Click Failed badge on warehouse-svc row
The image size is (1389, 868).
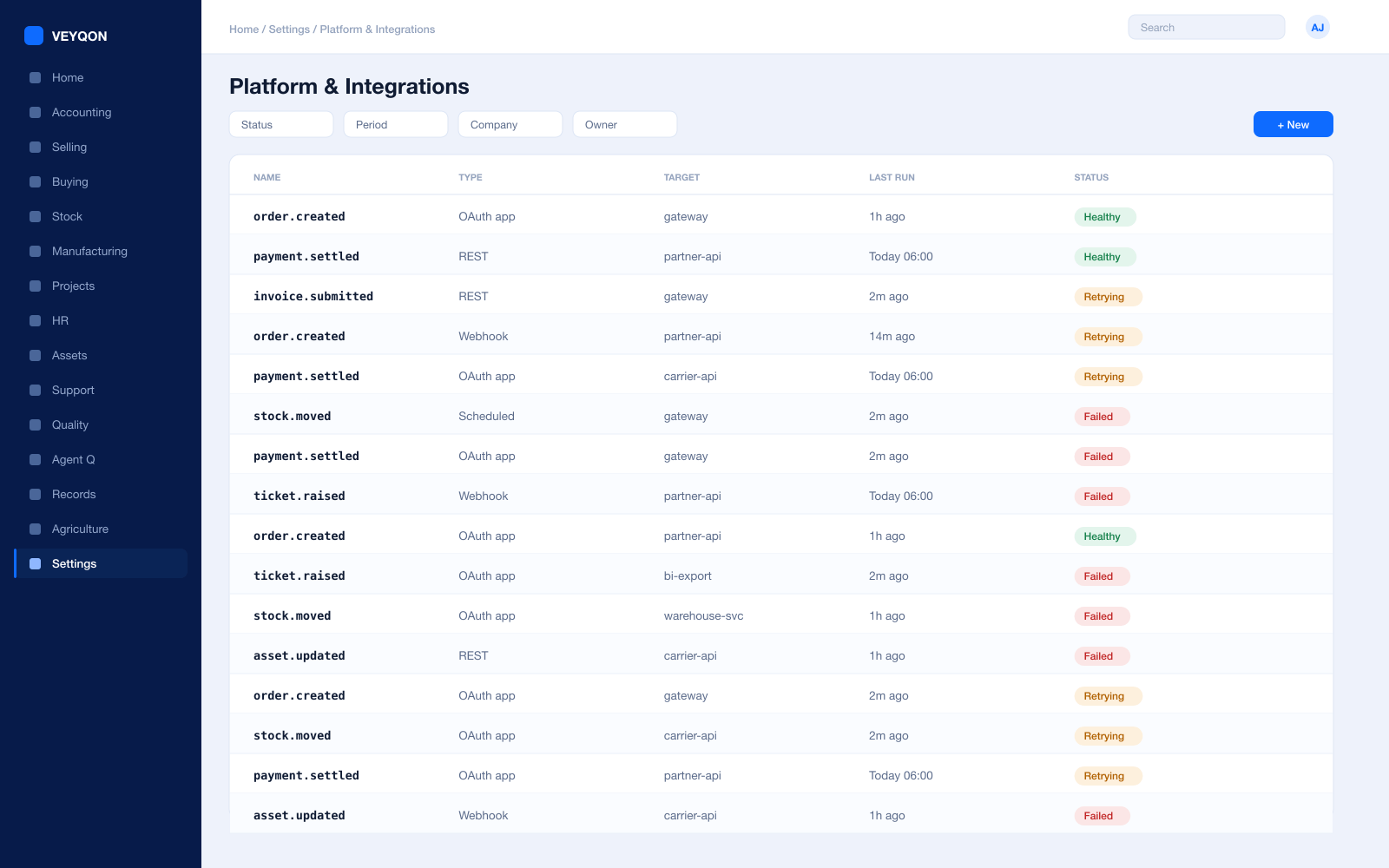click(x=1102, y=616)
